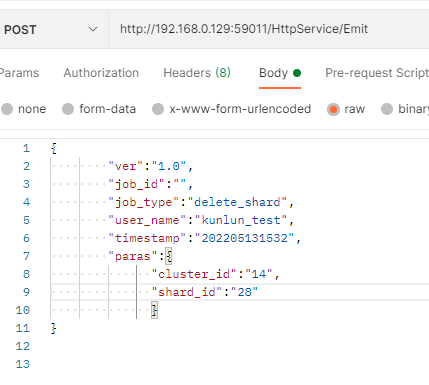
Task: Open the Pre-request Script tab
Action: tap(377, 73)
